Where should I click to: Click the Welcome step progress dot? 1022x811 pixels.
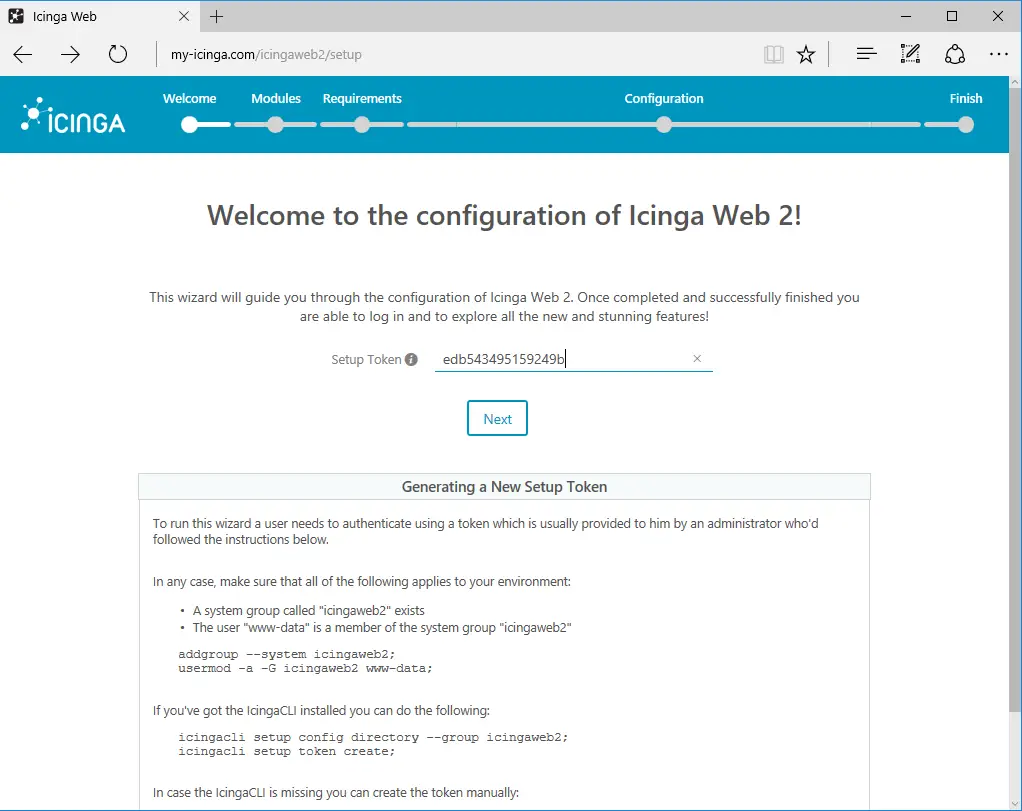tap(190, 125)
